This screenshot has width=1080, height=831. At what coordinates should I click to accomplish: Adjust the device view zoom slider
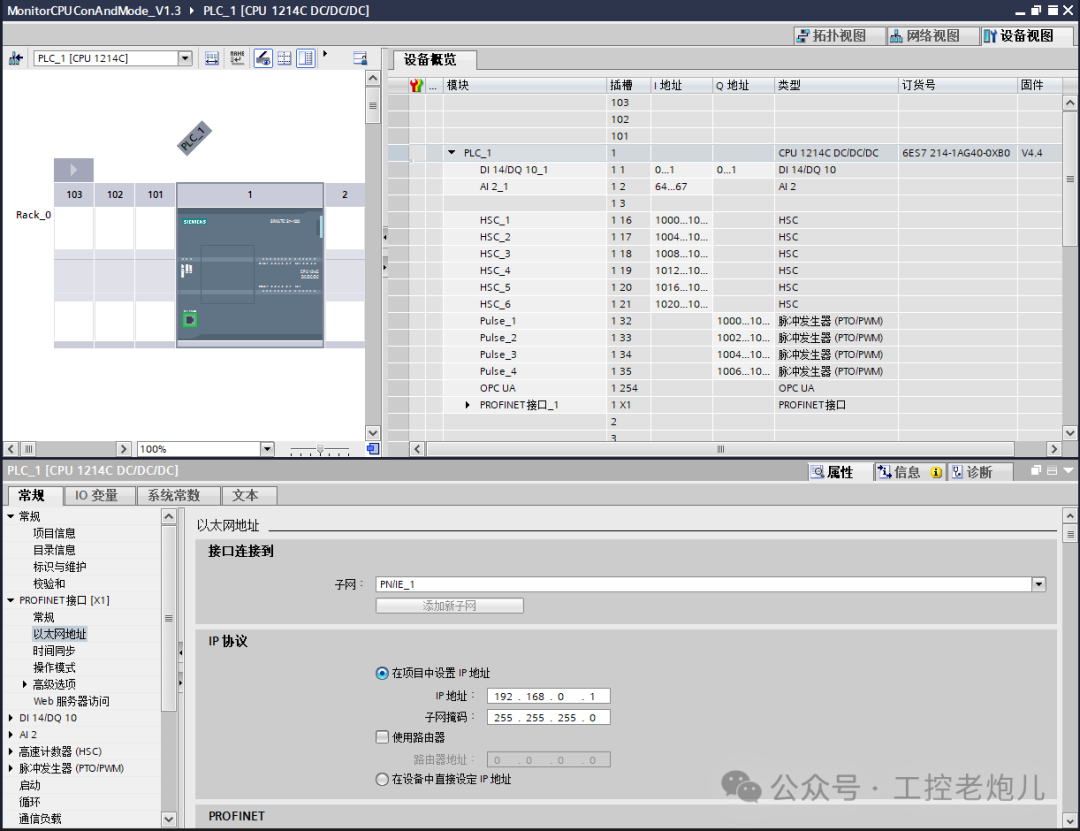[320, 450]
